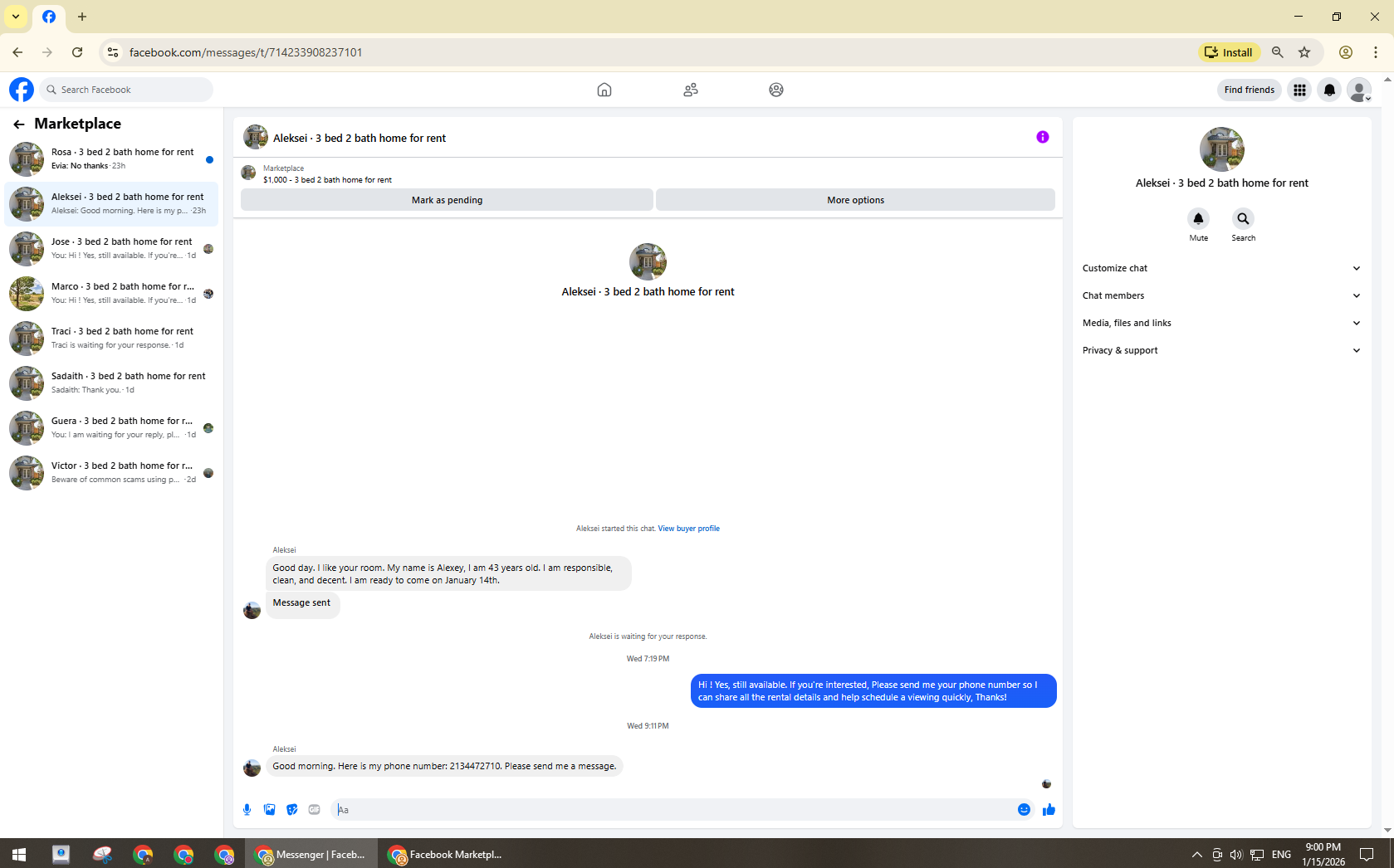1394x868 pixels.
Task: Open the tab search dropdown arrow
Action: pos(16,17)
